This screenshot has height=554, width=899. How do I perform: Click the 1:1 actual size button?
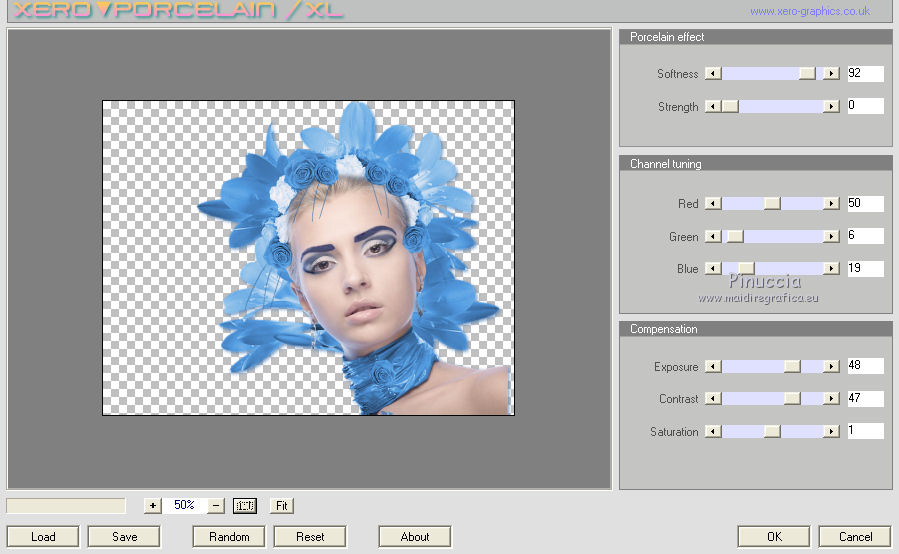[x=245, y=506]
